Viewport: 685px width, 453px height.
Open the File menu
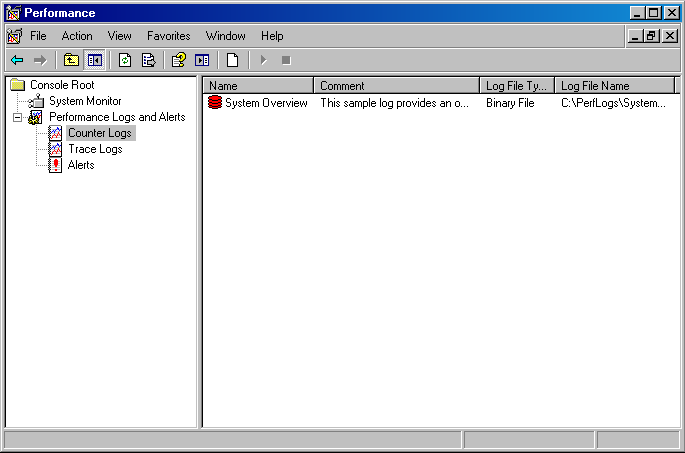pos(38,36)
